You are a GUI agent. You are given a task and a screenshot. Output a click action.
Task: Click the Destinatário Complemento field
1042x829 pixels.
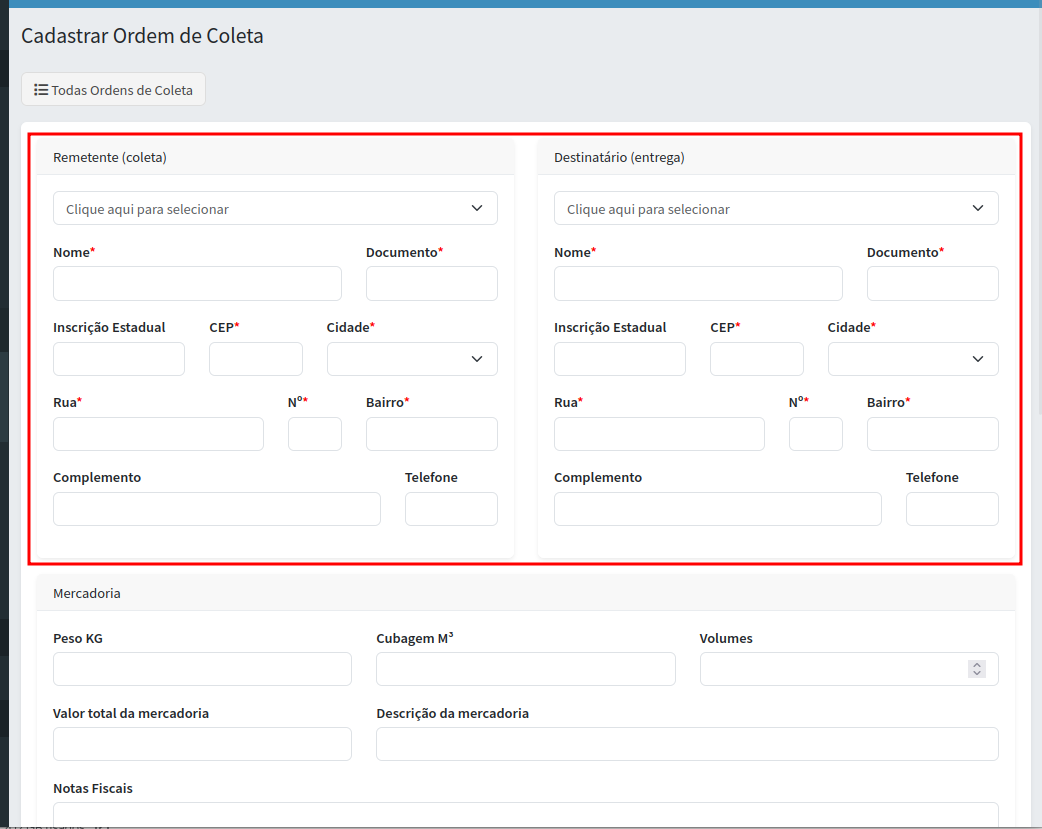(x=717, y=509)
